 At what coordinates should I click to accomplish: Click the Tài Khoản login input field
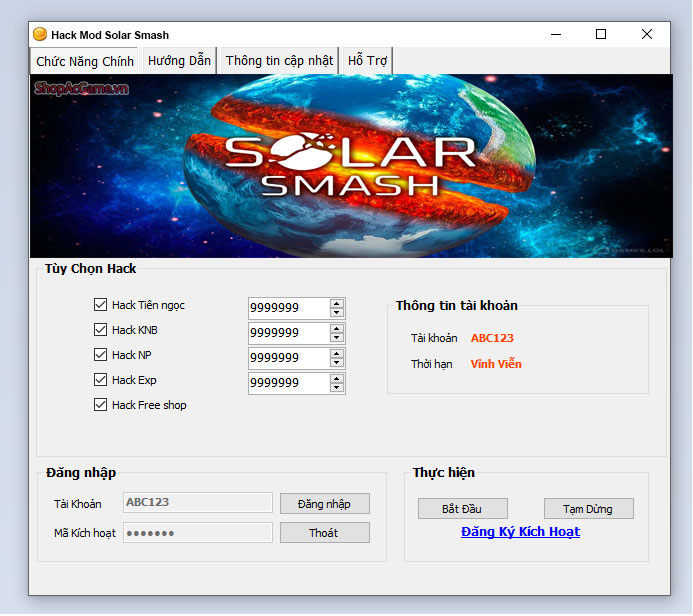pyautogui.click(x=198, y=502)
